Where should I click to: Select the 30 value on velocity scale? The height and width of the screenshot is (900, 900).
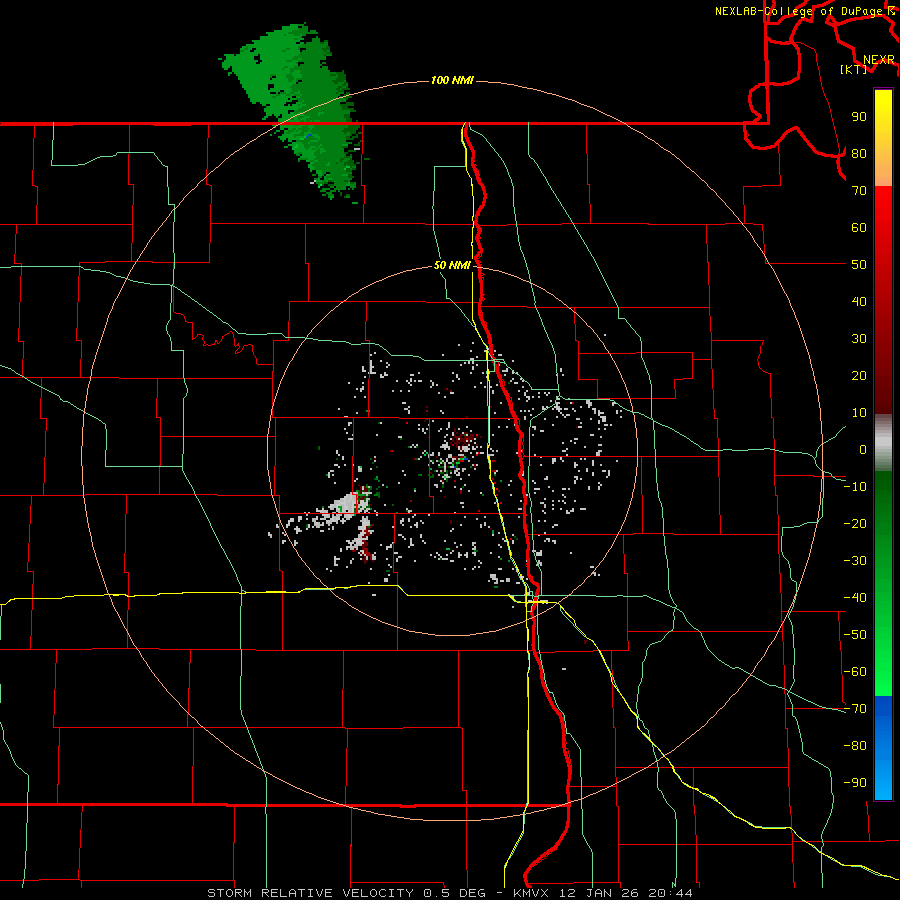coord(859,339)
